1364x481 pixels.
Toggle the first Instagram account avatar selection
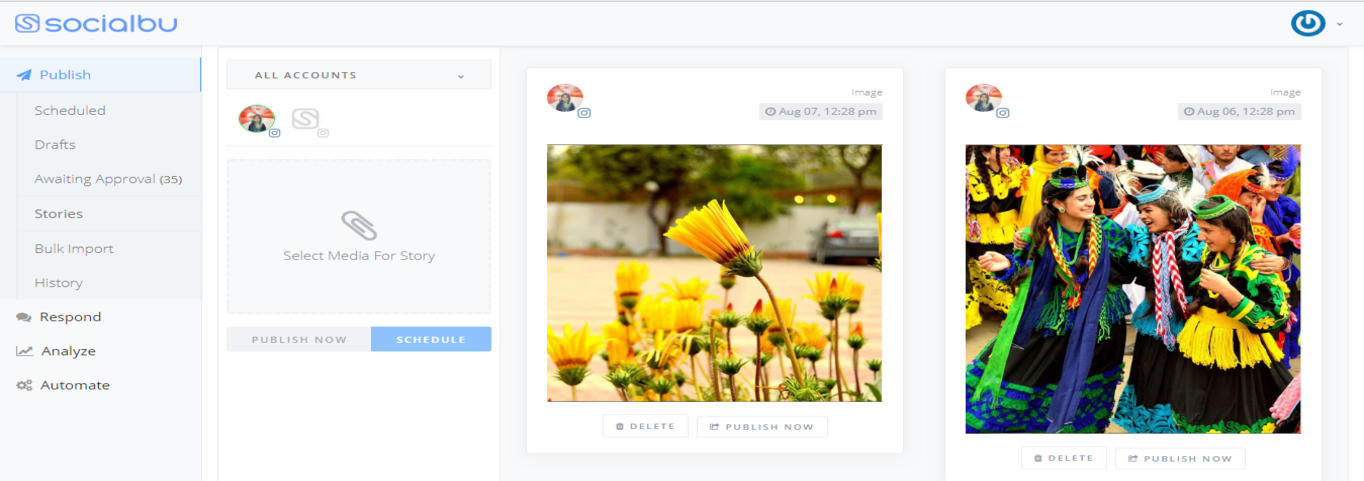pyautogui.click(x=256, y=119)
